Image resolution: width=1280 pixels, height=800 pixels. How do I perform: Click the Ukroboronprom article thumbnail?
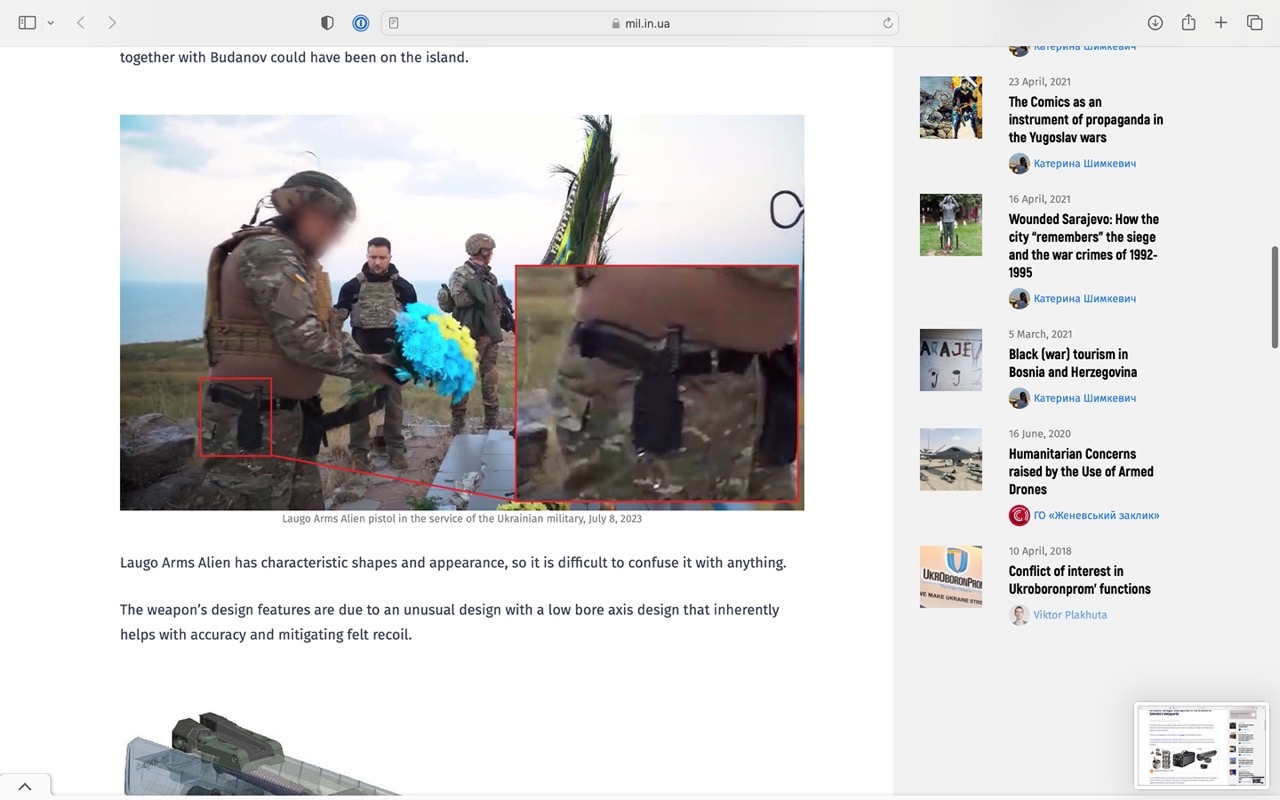point(950,577)
